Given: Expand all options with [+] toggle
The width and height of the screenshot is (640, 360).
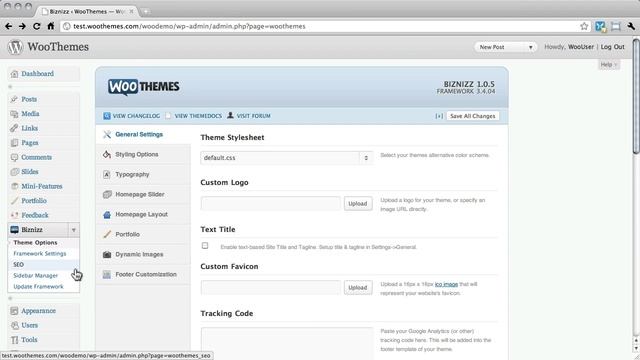Looking at the screenshot, I should point(439,116).
